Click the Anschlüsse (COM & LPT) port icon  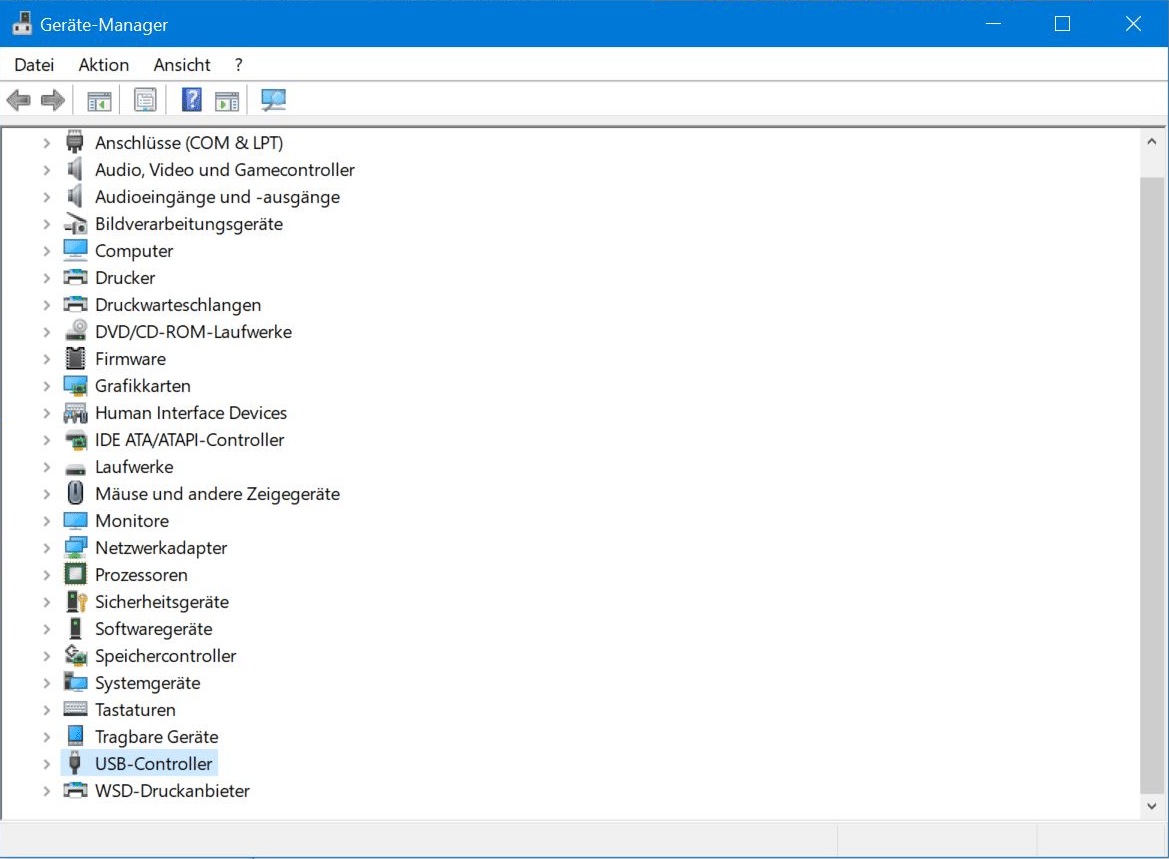(75, 142)
